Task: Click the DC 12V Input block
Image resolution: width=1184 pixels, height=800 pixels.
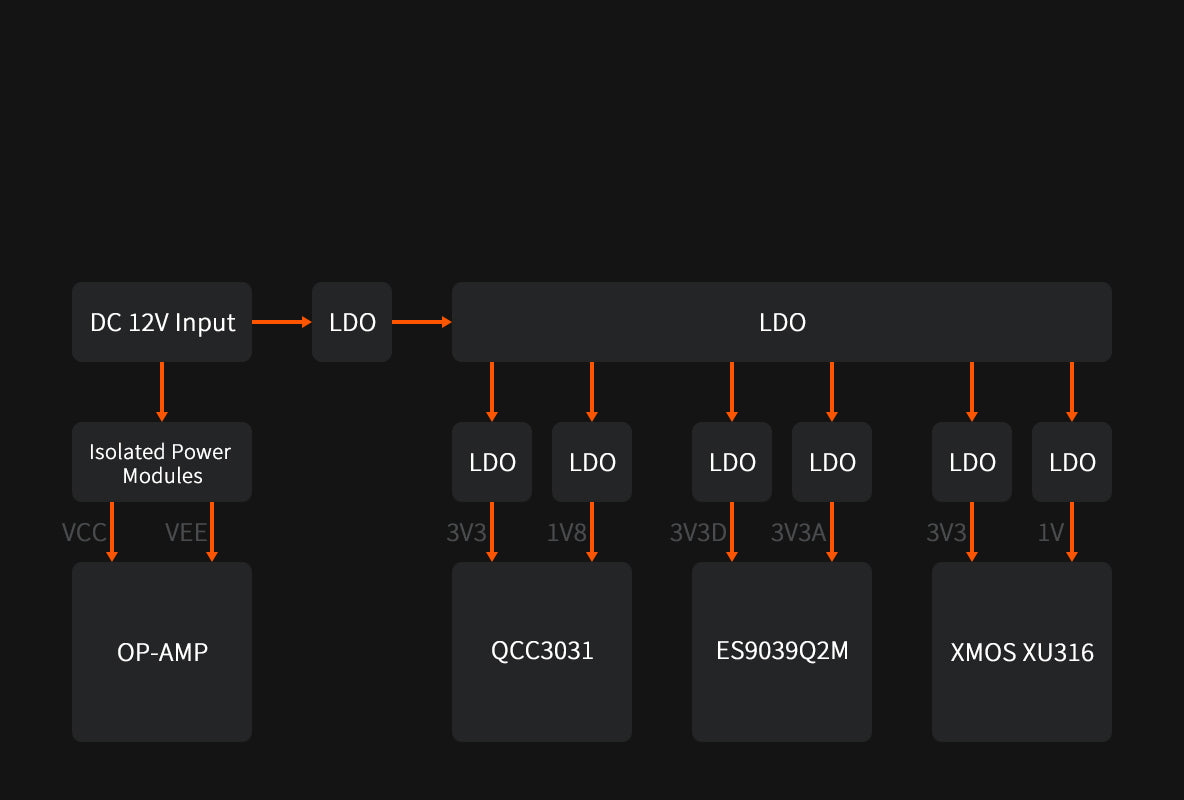Action: [162, 322]
